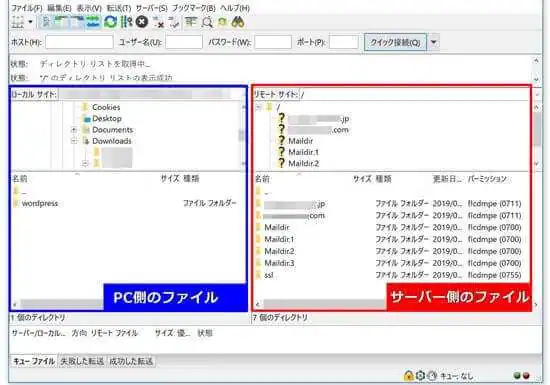Click the クイック接続(Q) button
Viewport: 550px width, 385px height.
[x=395, y=42]
